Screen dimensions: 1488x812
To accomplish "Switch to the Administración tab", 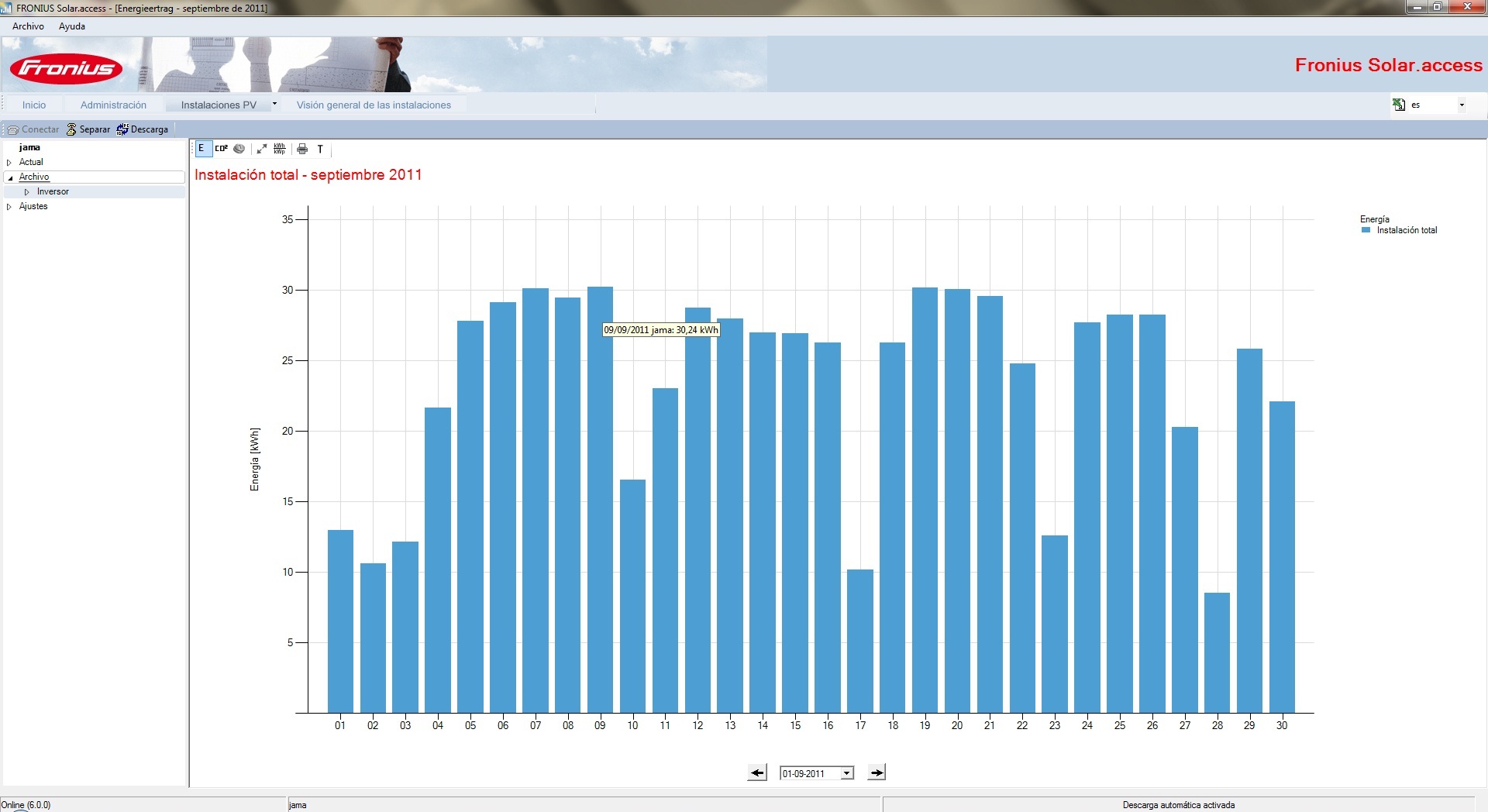I will 113,105.
